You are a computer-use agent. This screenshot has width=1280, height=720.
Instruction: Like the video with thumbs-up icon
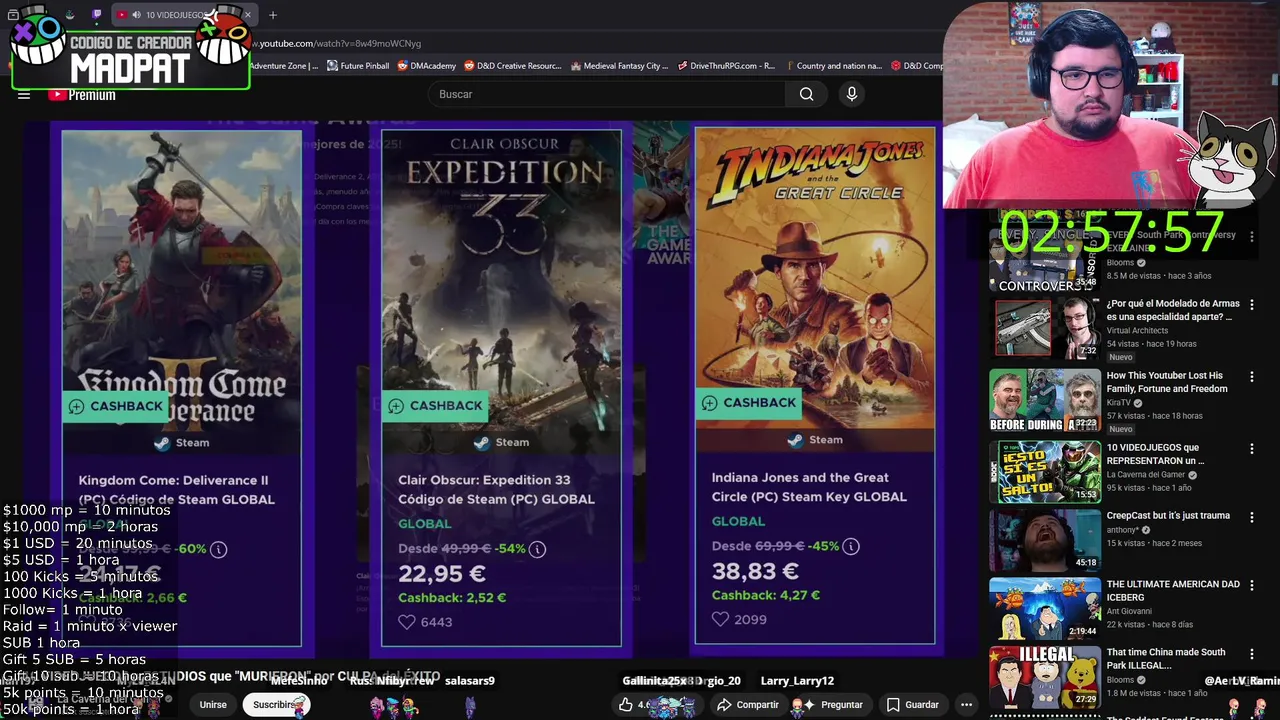point(626,705)
